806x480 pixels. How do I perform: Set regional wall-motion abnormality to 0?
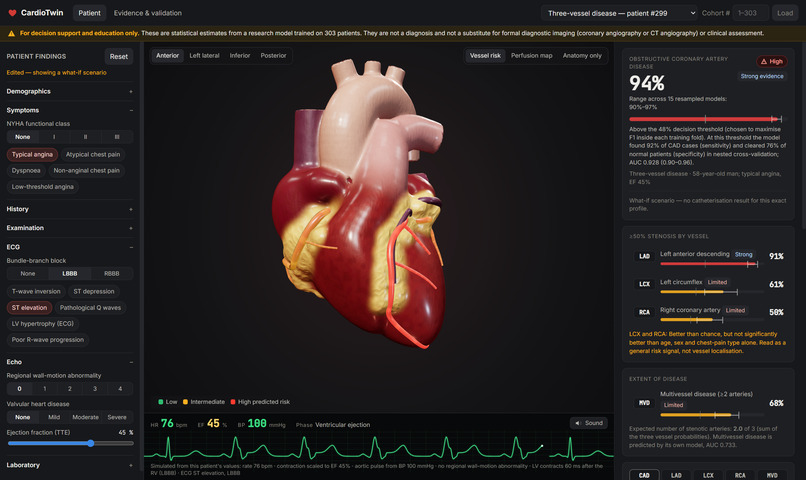pyautogui.click(x=20, y=389)
